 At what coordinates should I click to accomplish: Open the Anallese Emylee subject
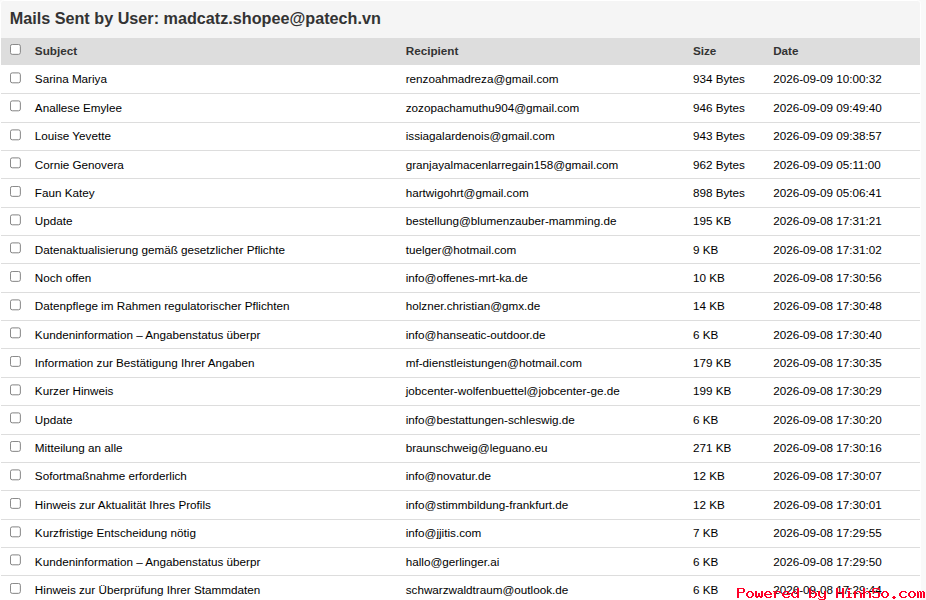78,108
